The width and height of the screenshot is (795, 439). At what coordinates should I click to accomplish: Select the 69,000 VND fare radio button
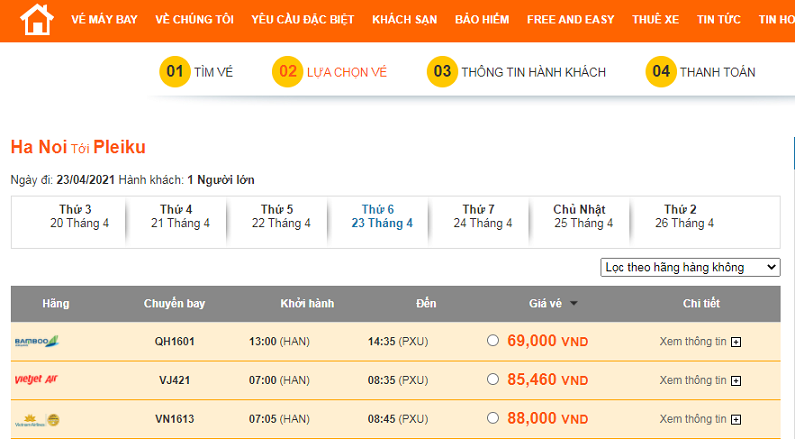point(493,341)
